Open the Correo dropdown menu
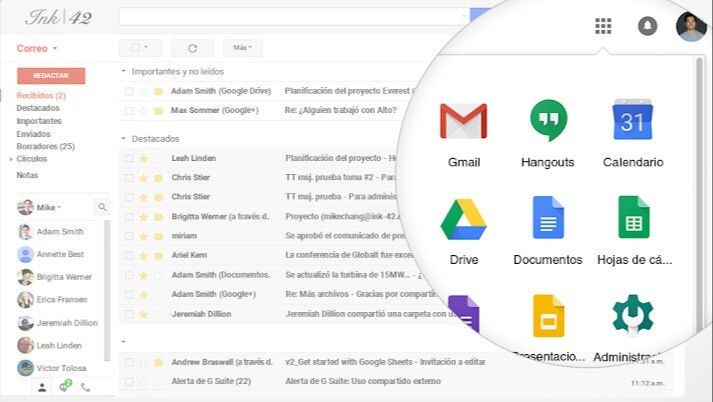This screenshot has width=713, height=402. click(x=38, y=48)
